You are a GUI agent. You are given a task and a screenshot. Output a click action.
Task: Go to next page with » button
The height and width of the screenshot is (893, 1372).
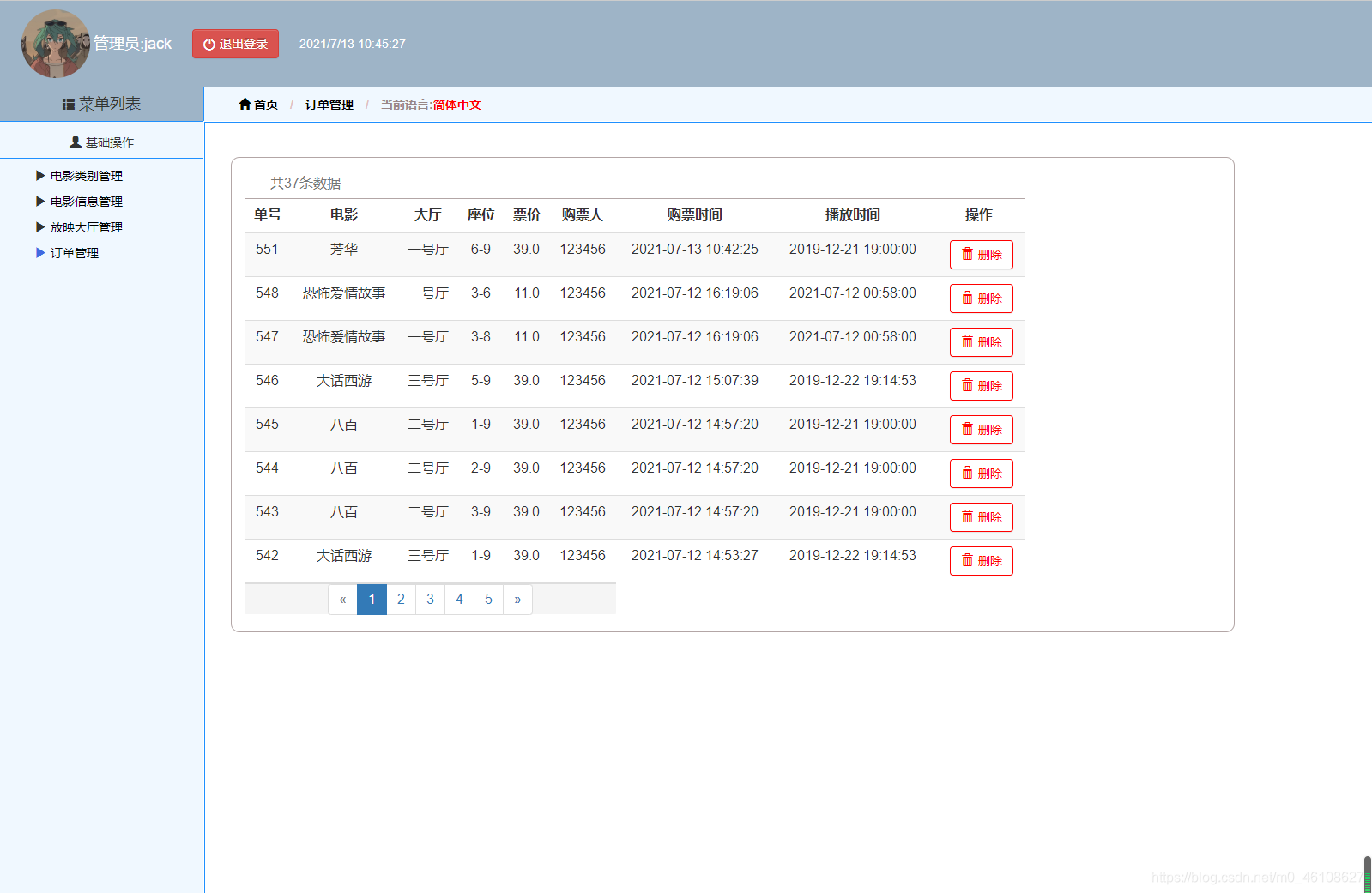tap(517, 600)
